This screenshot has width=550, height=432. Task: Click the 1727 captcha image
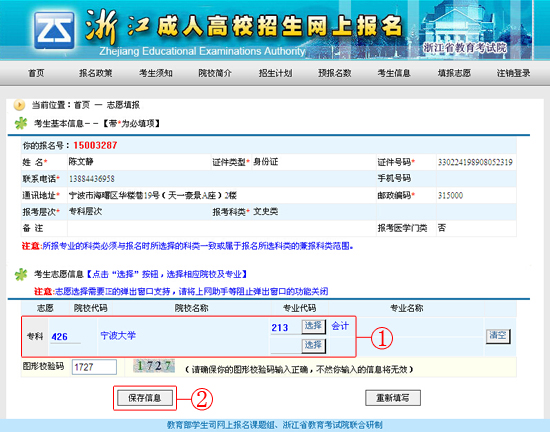[154, 366]
